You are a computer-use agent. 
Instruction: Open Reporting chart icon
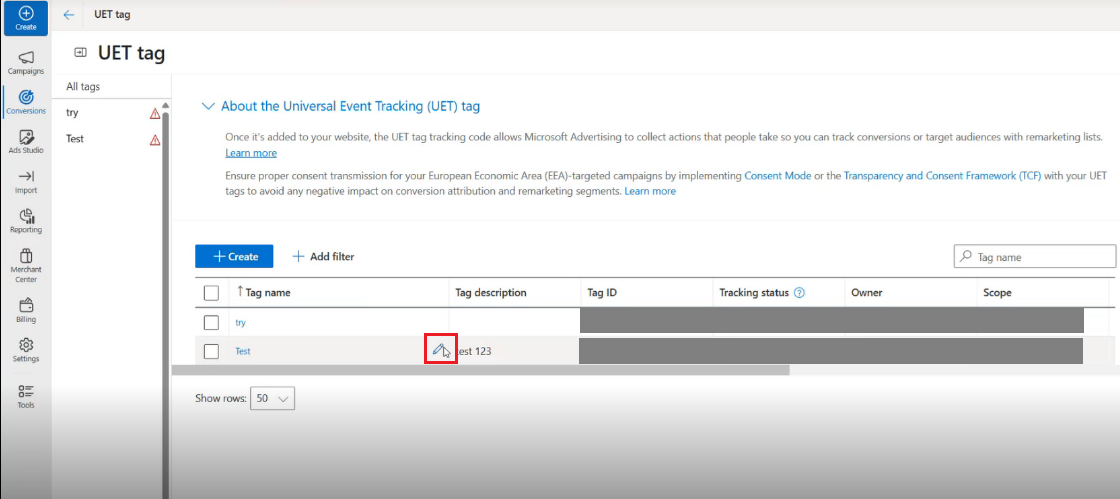[26, 216]
